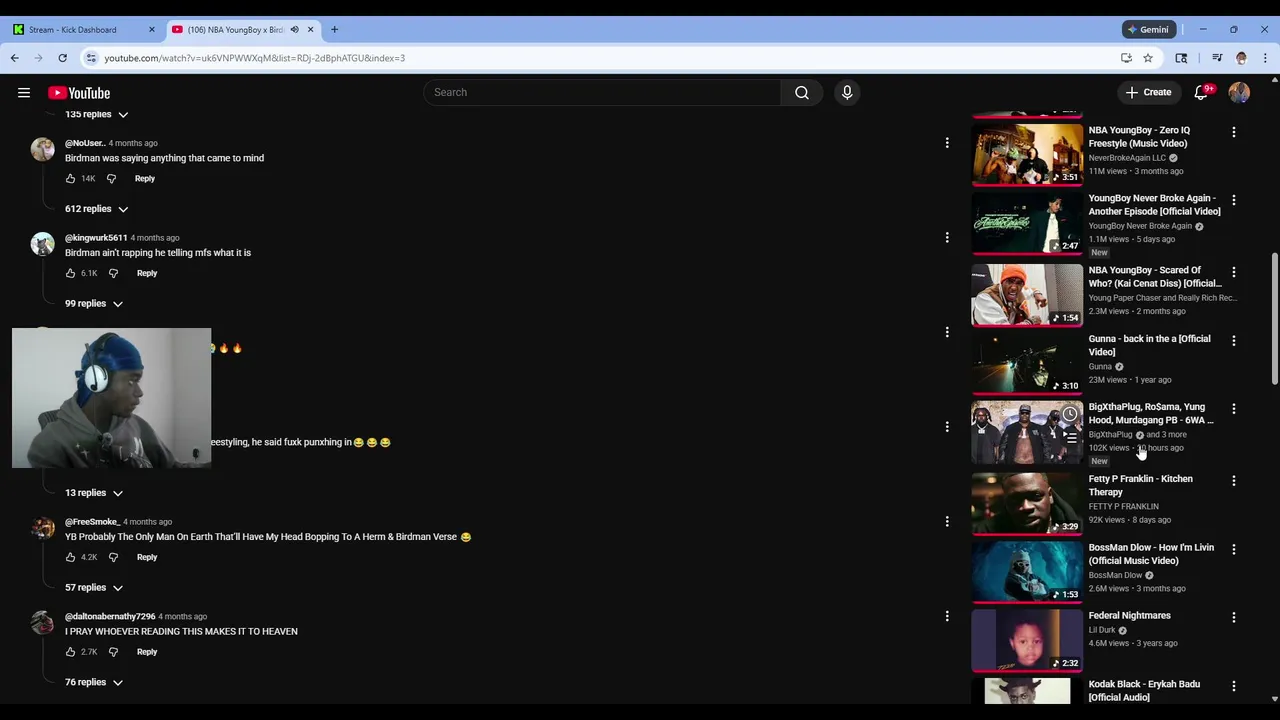
Task: Open the Chrome profile avatar
Action: click(x=1241, y=58)
